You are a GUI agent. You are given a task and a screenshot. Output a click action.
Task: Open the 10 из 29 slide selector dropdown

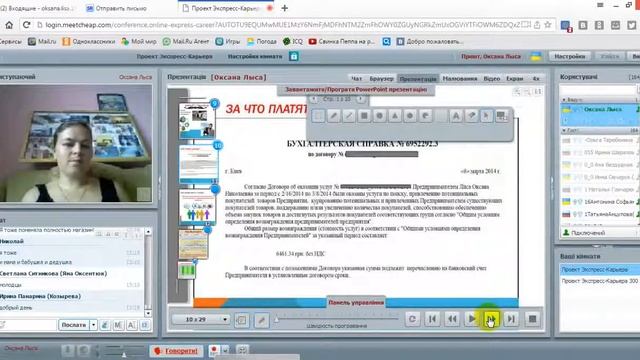200,319
